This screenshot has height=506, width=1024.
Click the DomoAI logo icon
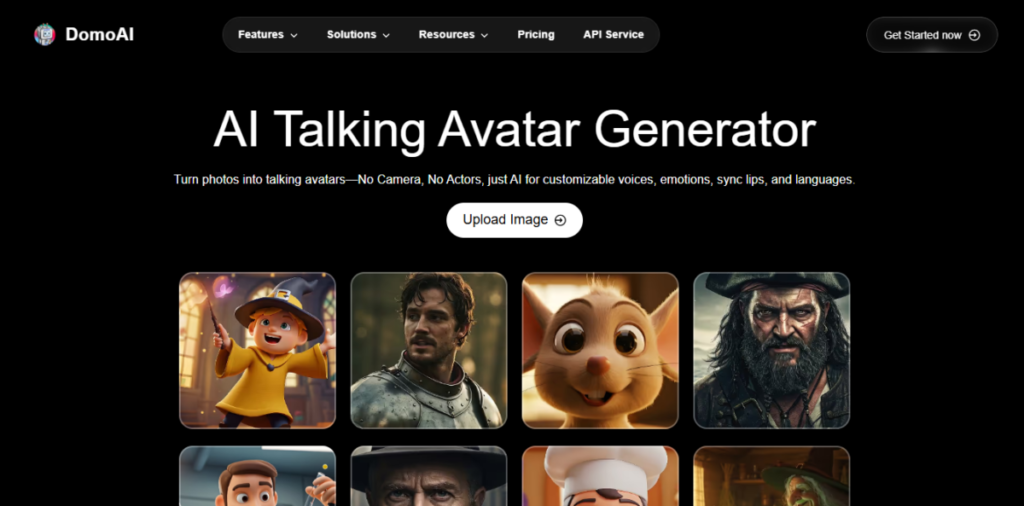click(x=45, y=35)
